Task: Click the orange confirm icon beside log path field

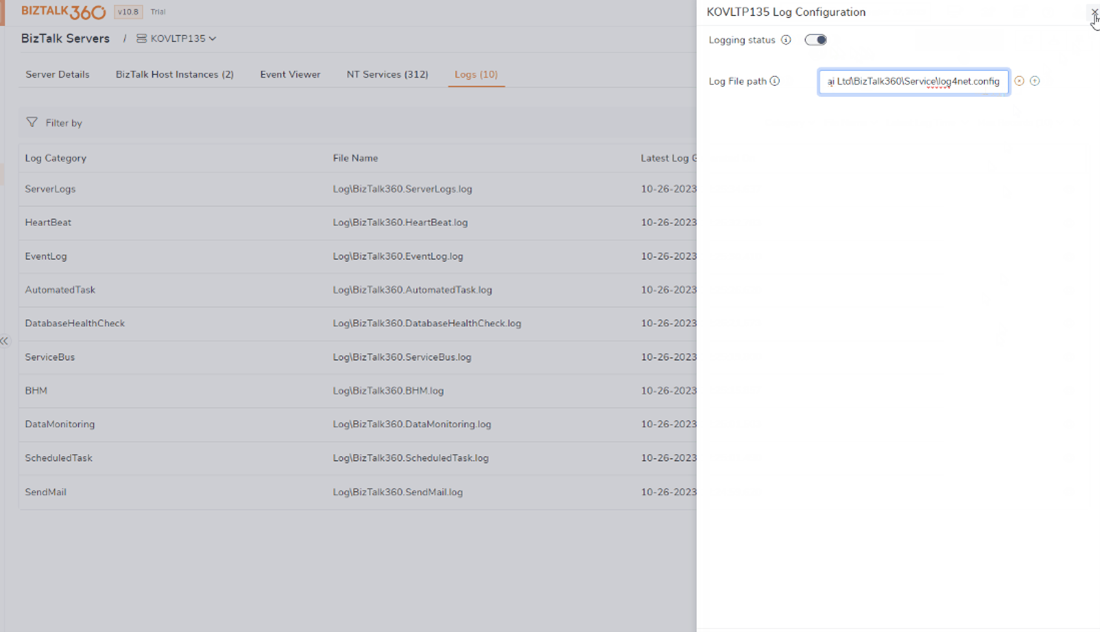Action: [1018, 81]
